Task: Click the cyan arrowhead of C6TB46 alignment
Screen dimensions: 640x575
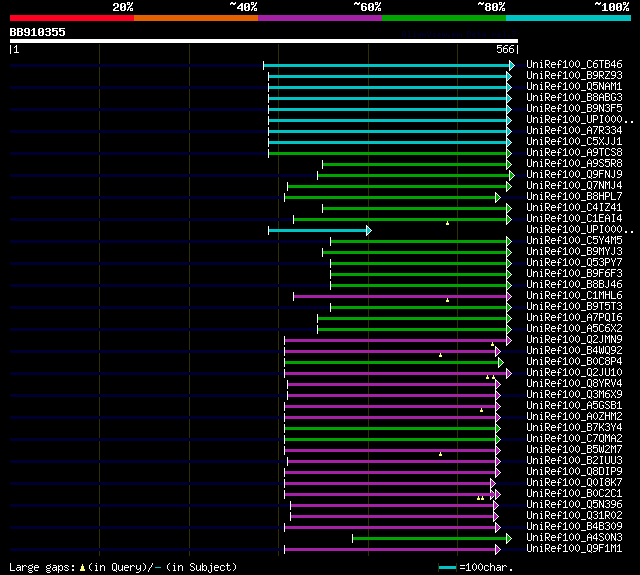Action: tap(512, 65)
